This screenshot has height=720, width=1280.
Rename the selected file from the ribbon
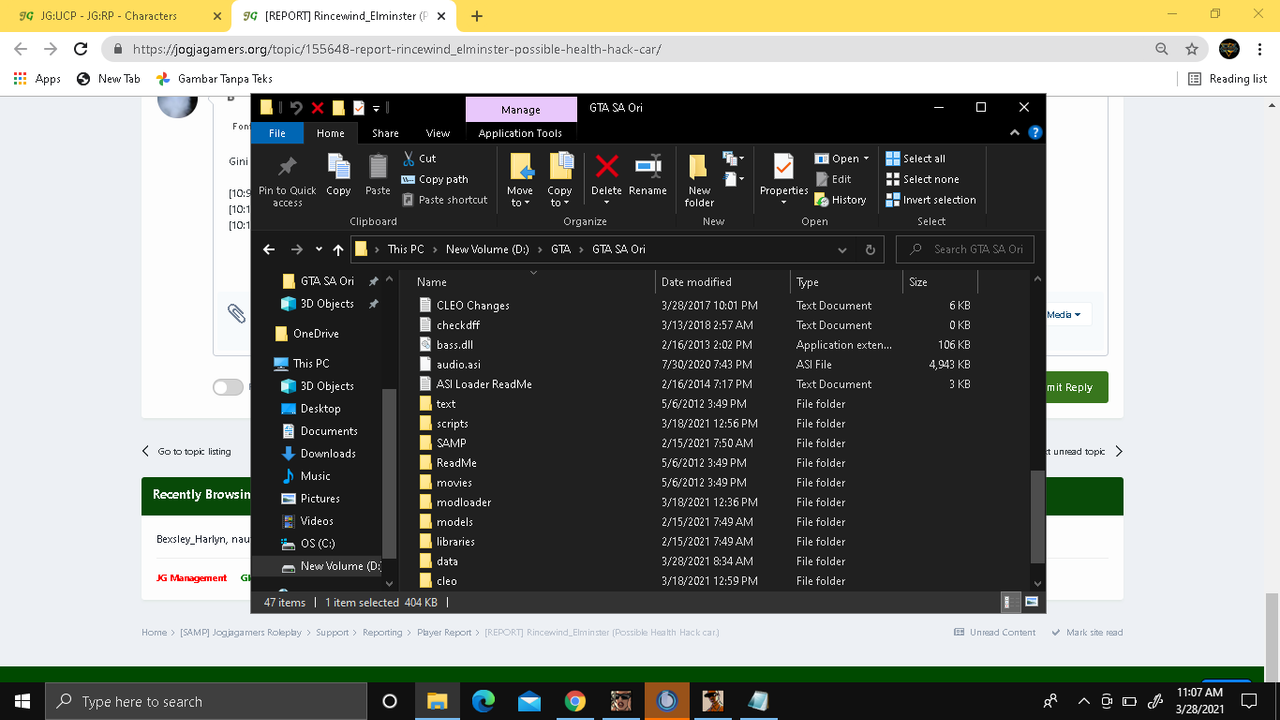[648, 175]
